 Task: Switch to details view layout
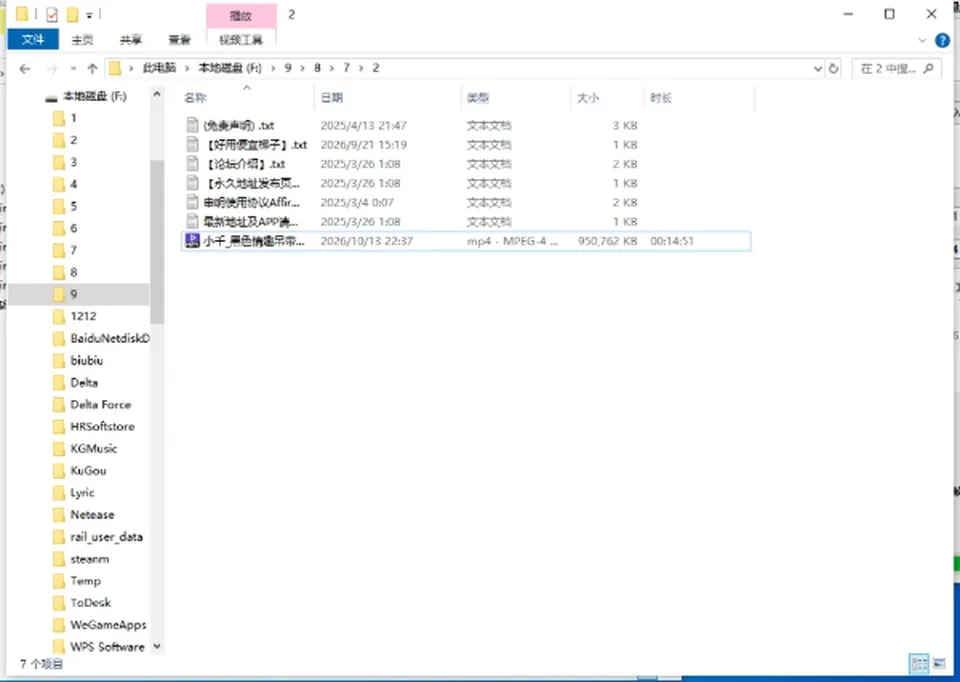pos(919,664)
